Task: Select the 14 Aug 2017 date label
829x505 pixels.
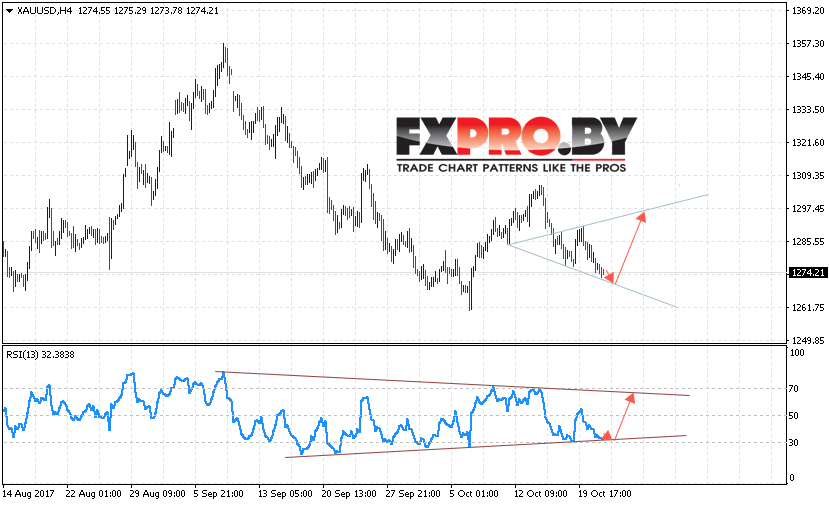Action: tap(29, 494)
